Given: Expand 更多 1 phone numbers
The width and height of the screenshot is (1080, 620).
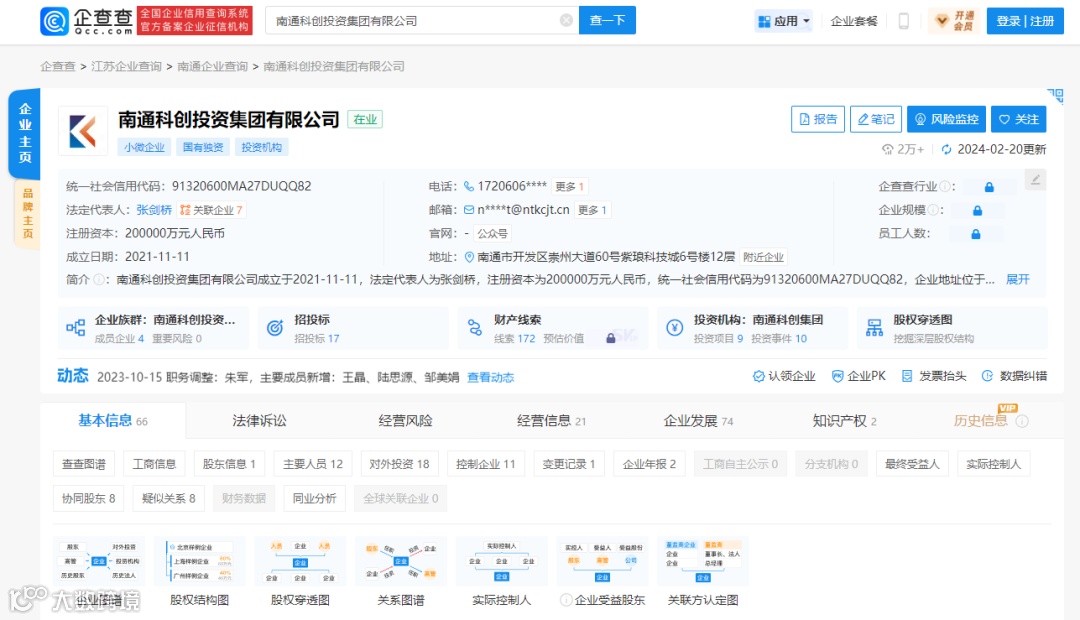Looking at the screenshot, I should click(x=570, y=187).
